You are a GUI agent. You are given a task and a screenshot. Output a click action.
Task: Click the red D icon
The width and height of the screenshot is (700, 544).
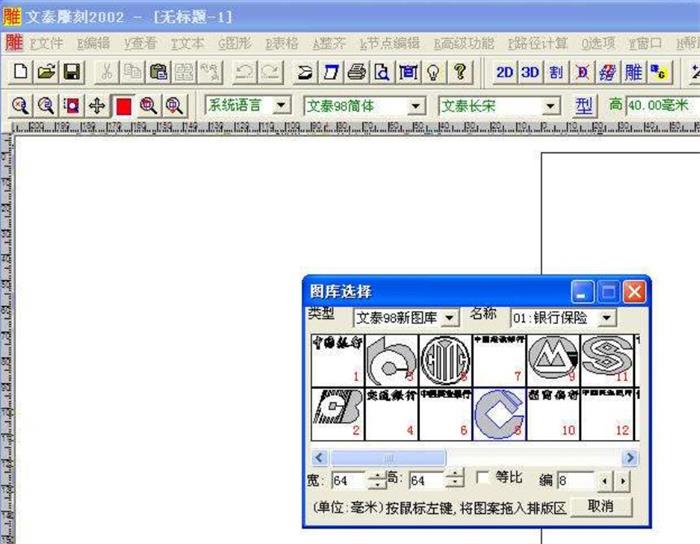[x=582, y=72]
